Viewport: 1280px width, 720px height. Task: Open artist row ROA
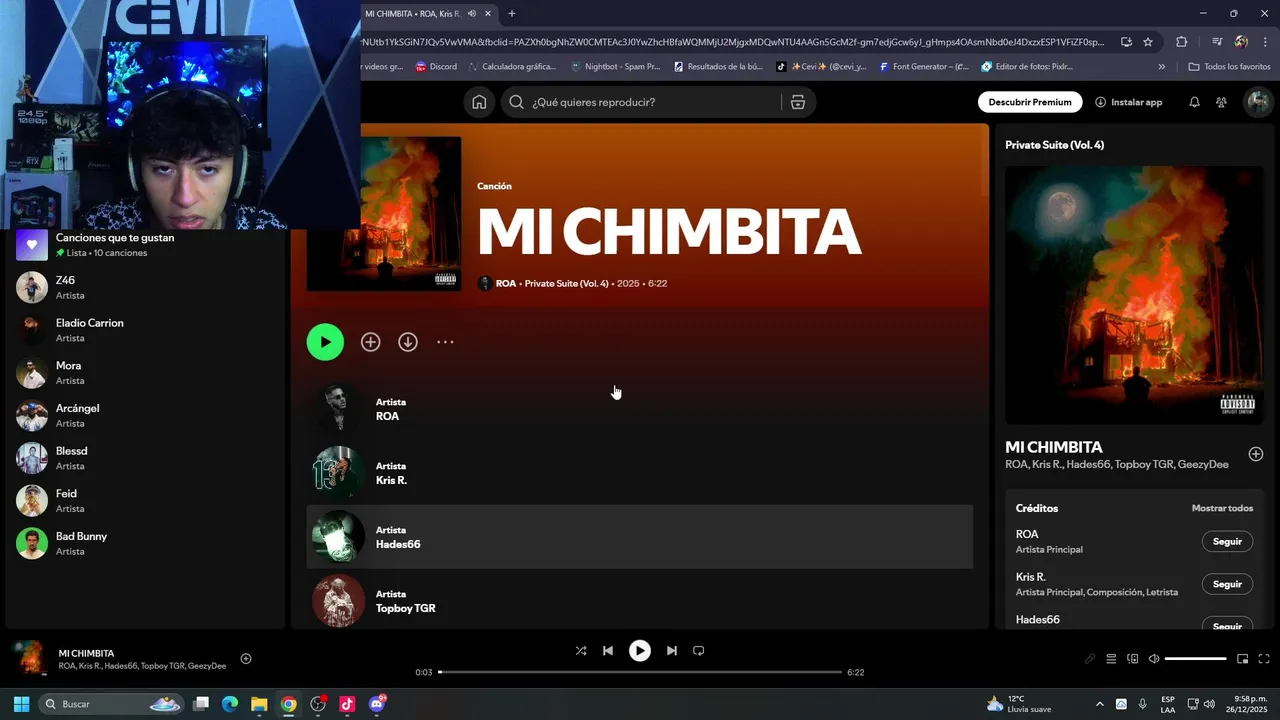640,408
